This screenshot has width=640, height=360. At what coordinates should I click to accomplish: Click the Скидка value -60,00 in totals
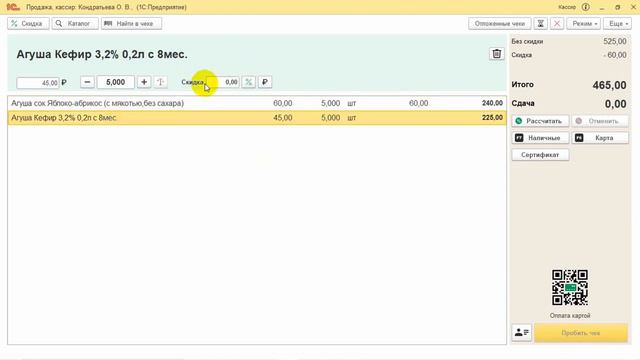[615, 55]
